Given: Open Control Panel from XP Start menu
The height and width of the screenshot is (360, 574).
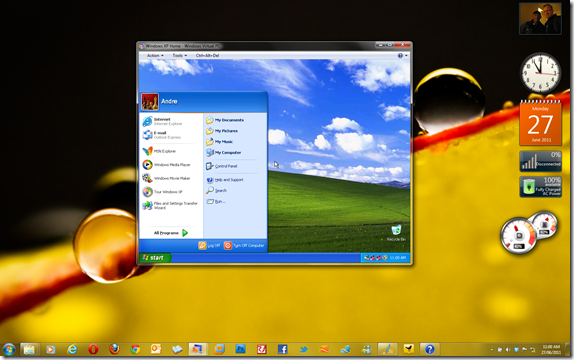Looking at the screenshot, I should pyautogui.click(x=221, y=166).
